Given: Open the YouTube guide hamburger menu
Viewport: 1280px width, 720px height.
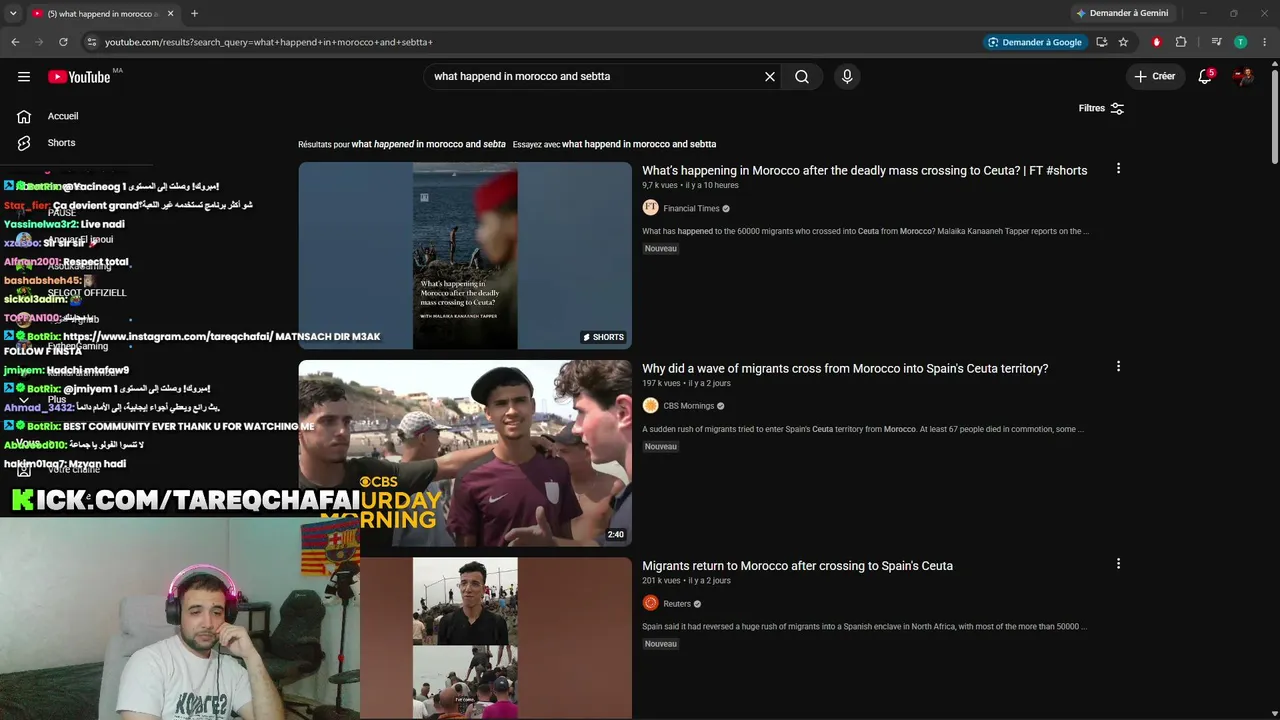Looking at the screenshot, I should [24, 77].
